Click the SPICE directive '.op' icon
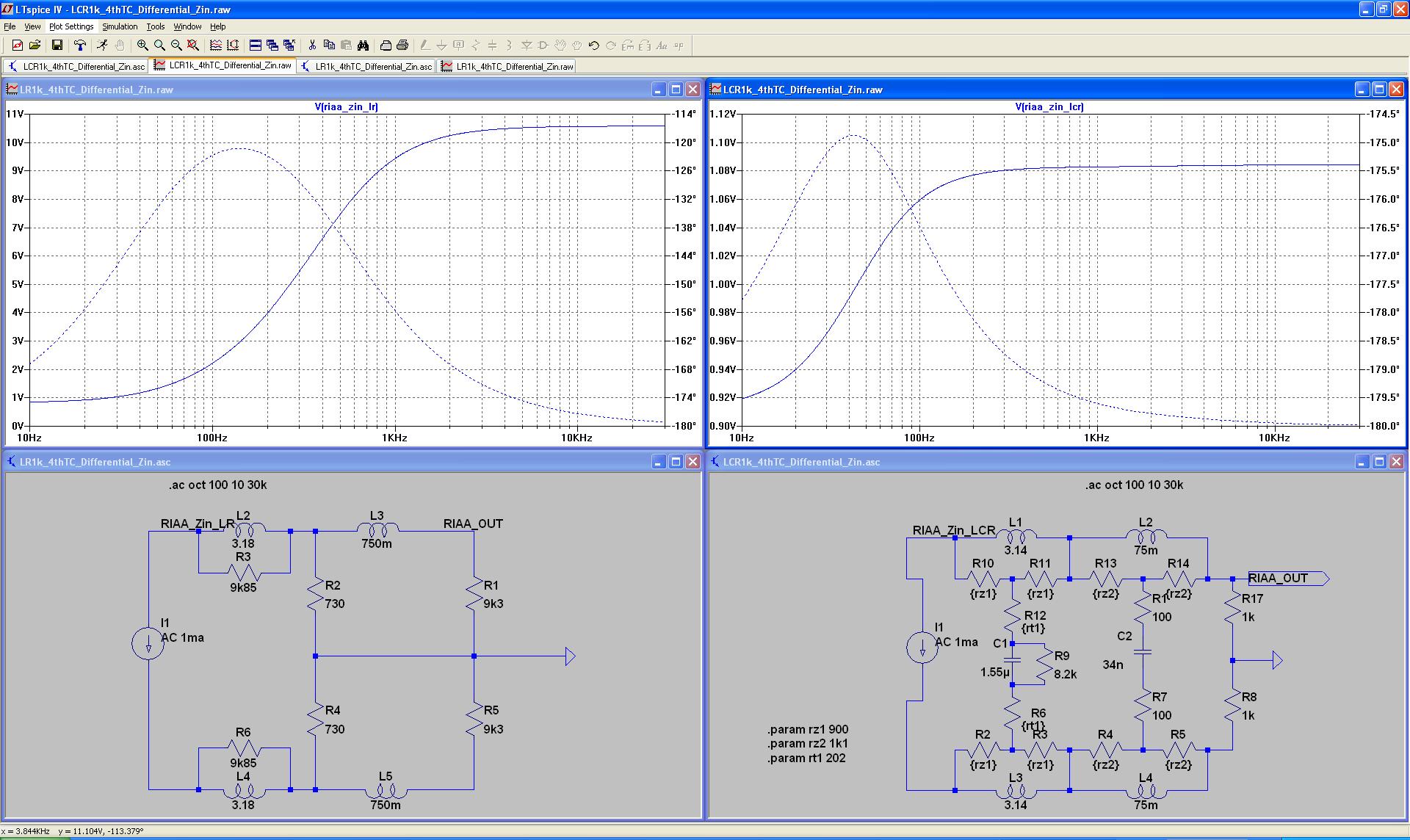1410x840 pixels. (x=679, y=46)
